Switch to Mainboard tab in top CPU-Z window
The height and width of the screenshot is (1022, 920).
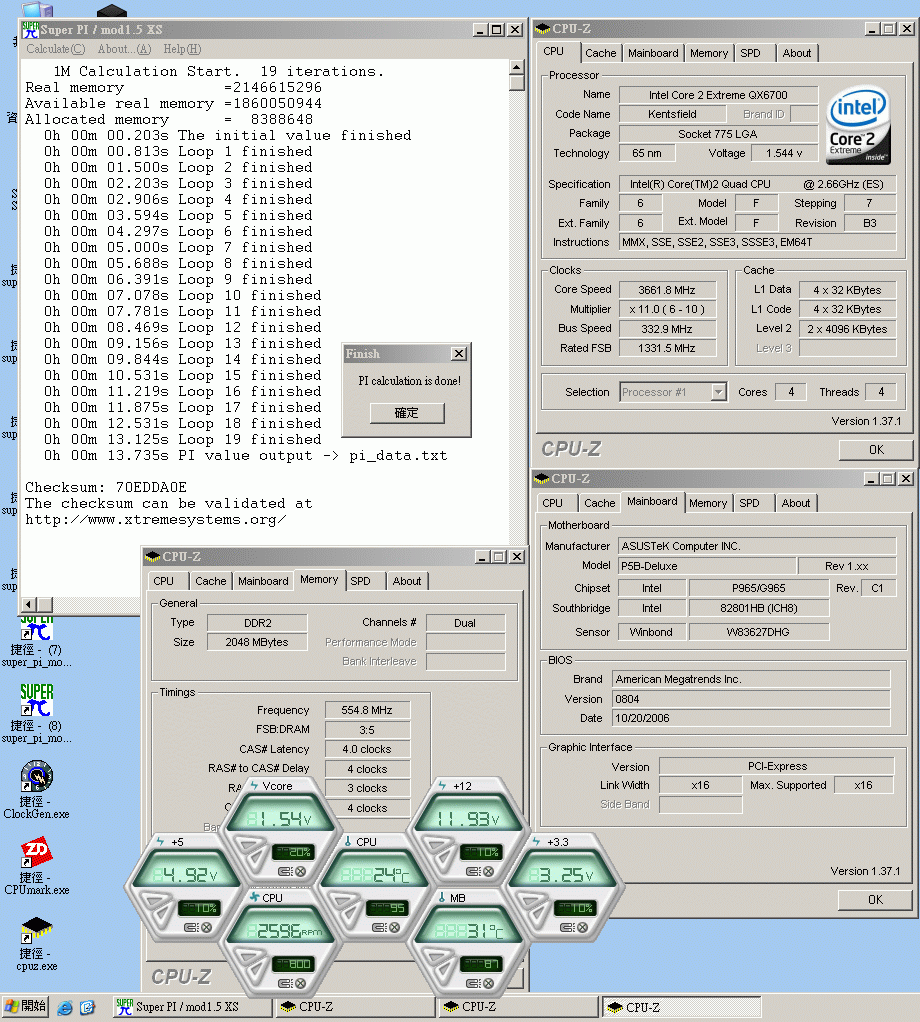click(653, 53)
